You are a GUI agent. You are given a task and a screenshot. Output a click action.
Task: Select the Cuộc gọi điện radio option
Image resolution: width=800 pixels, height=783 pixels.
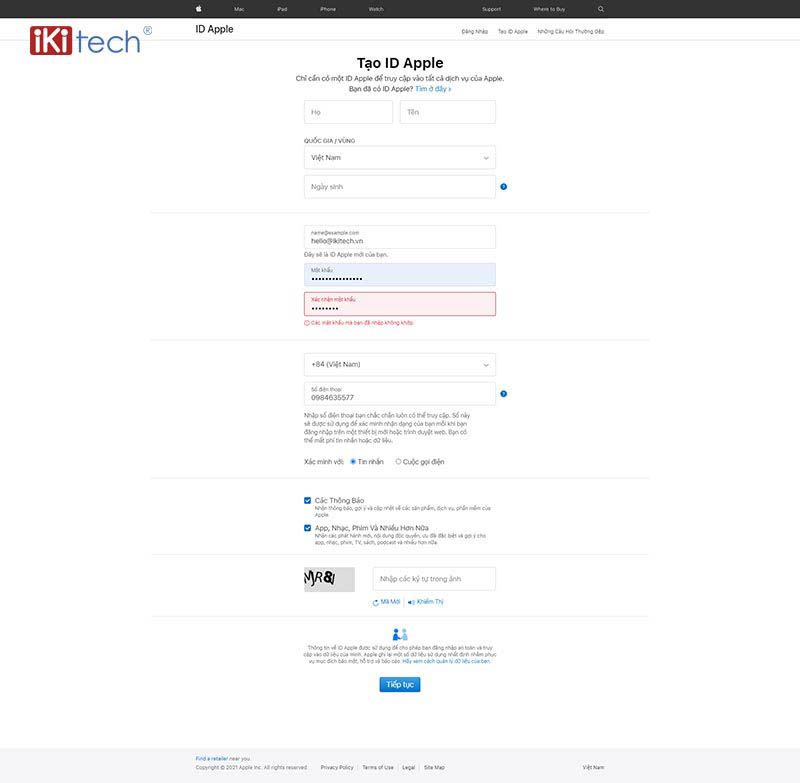[398, 462]
